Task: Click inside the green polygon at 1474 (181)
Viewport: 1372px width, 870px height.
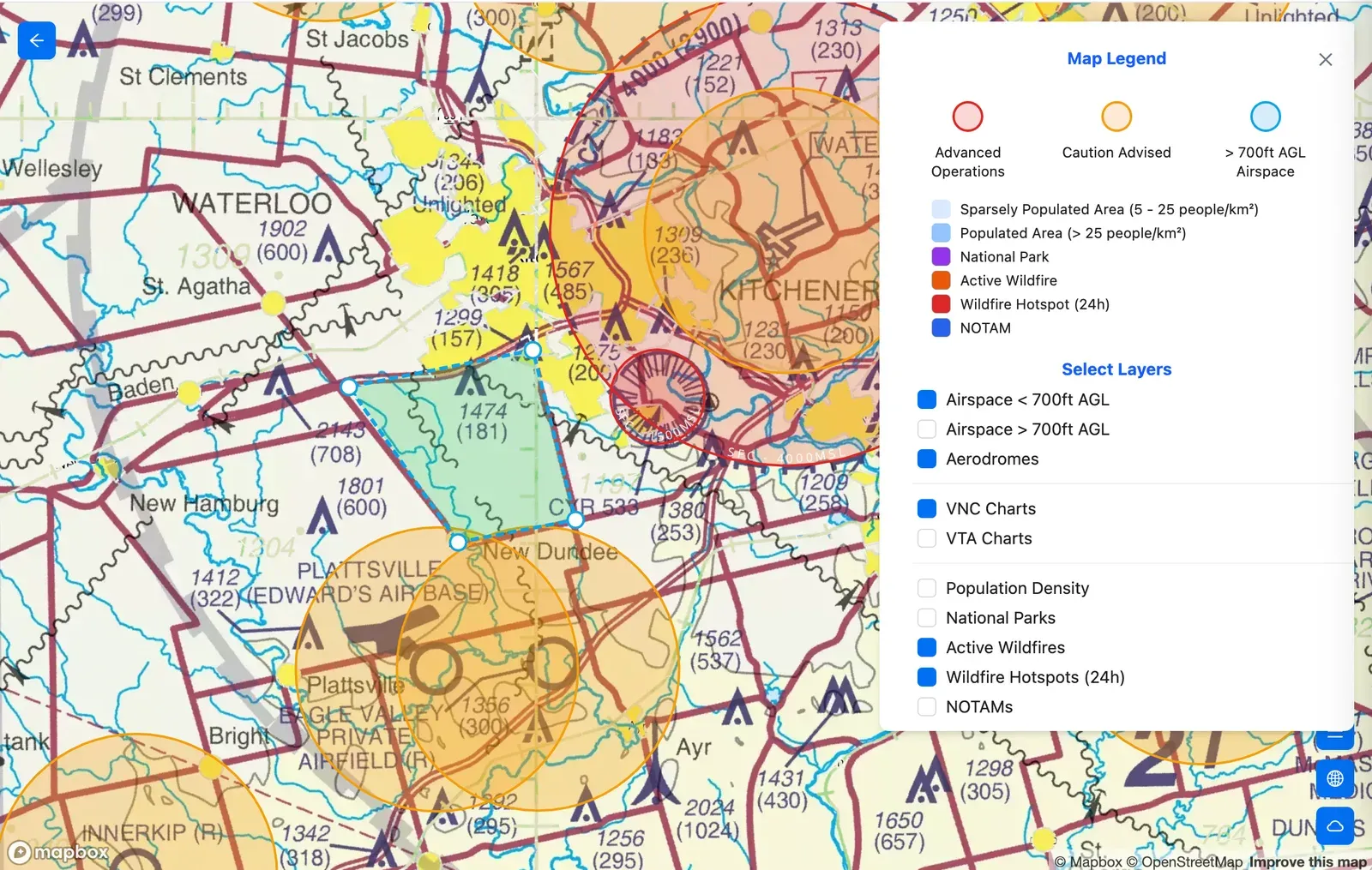Action: pos(483,421)
